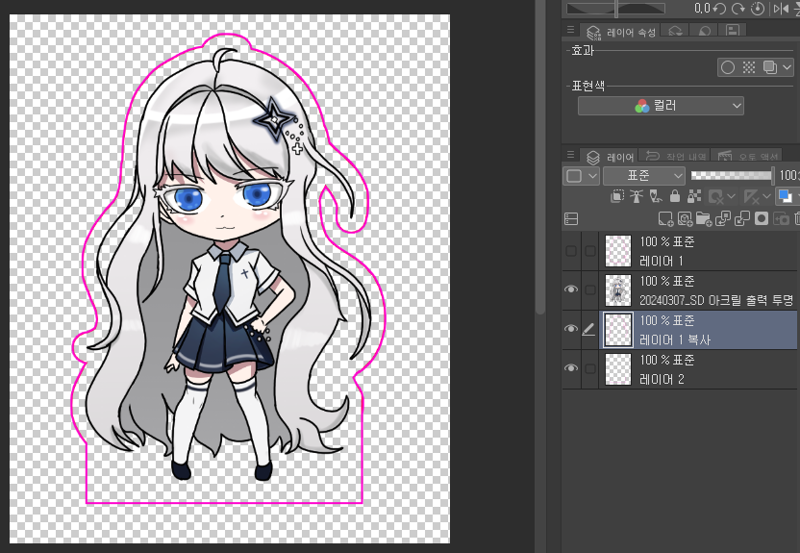800x553 pixels.
Task: Adjust Navigator rotation slider
Action: click(616, 9)
